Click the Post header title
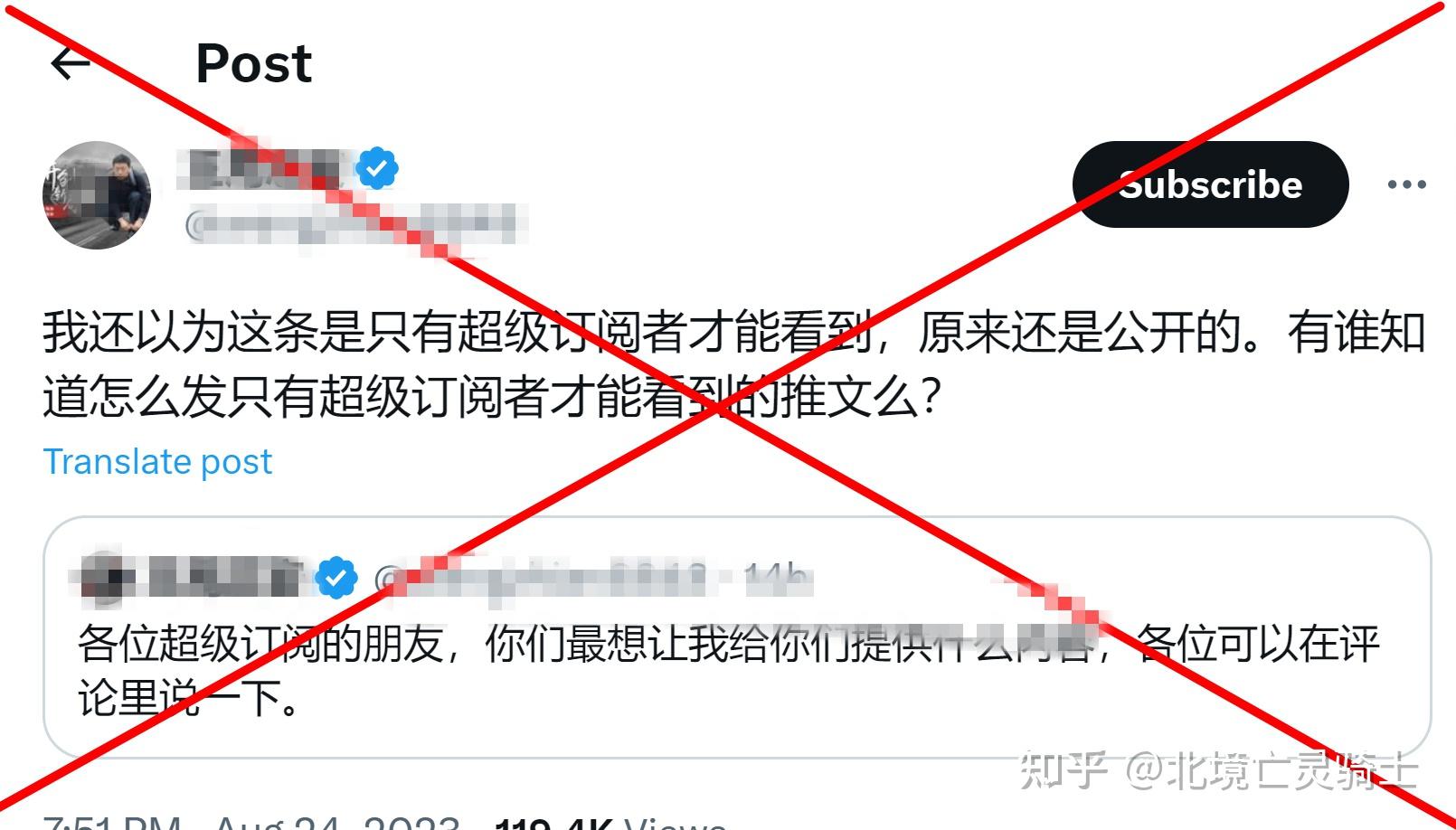The image size is (1456, 830). pos(254,63)
